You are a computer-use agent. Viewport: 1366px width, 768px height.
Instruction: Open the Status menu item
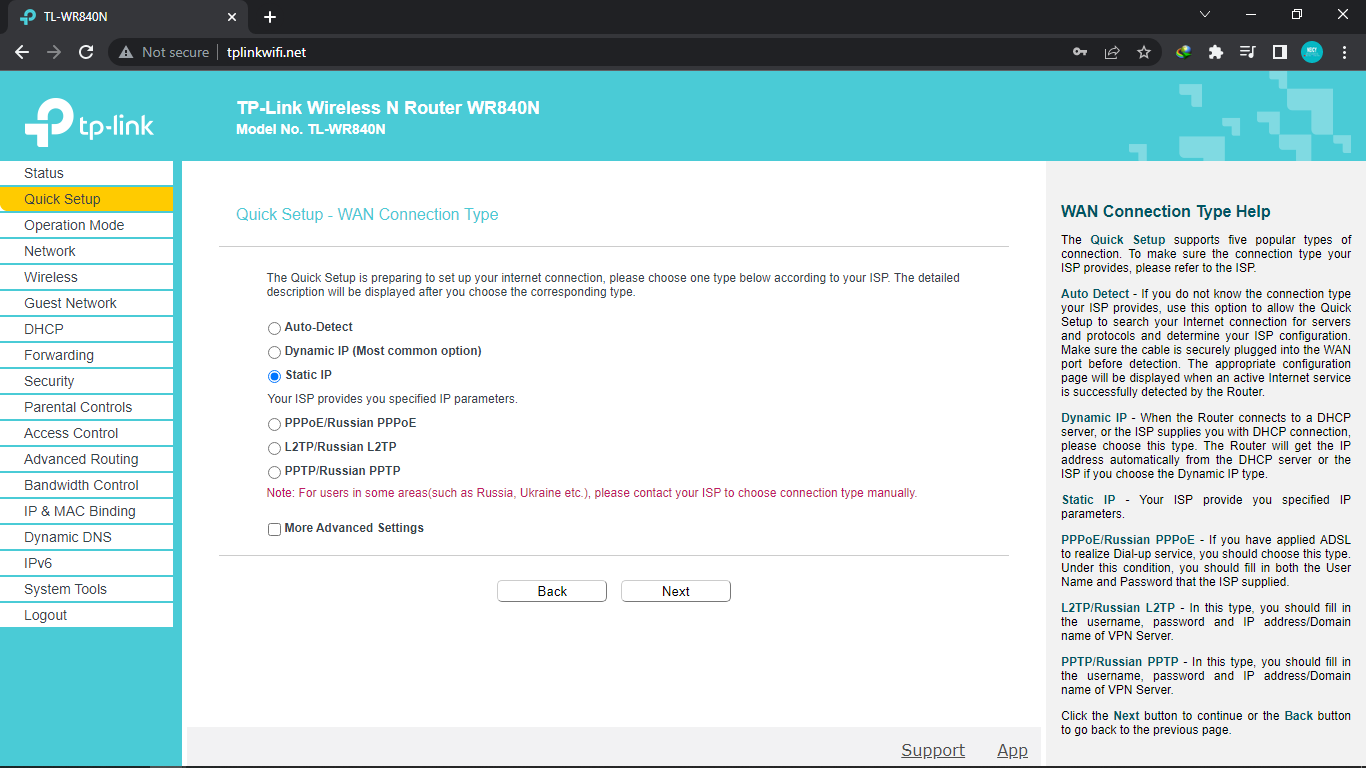(86, 173)
